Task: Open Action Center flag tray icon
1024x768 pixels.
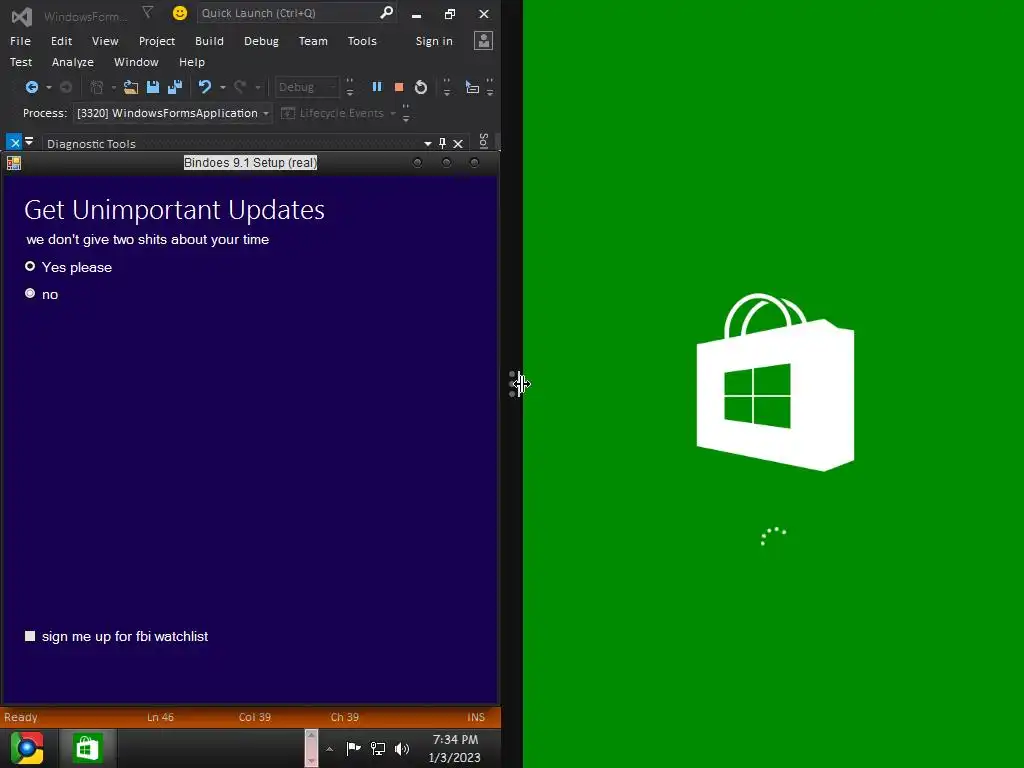Action: 353,748
